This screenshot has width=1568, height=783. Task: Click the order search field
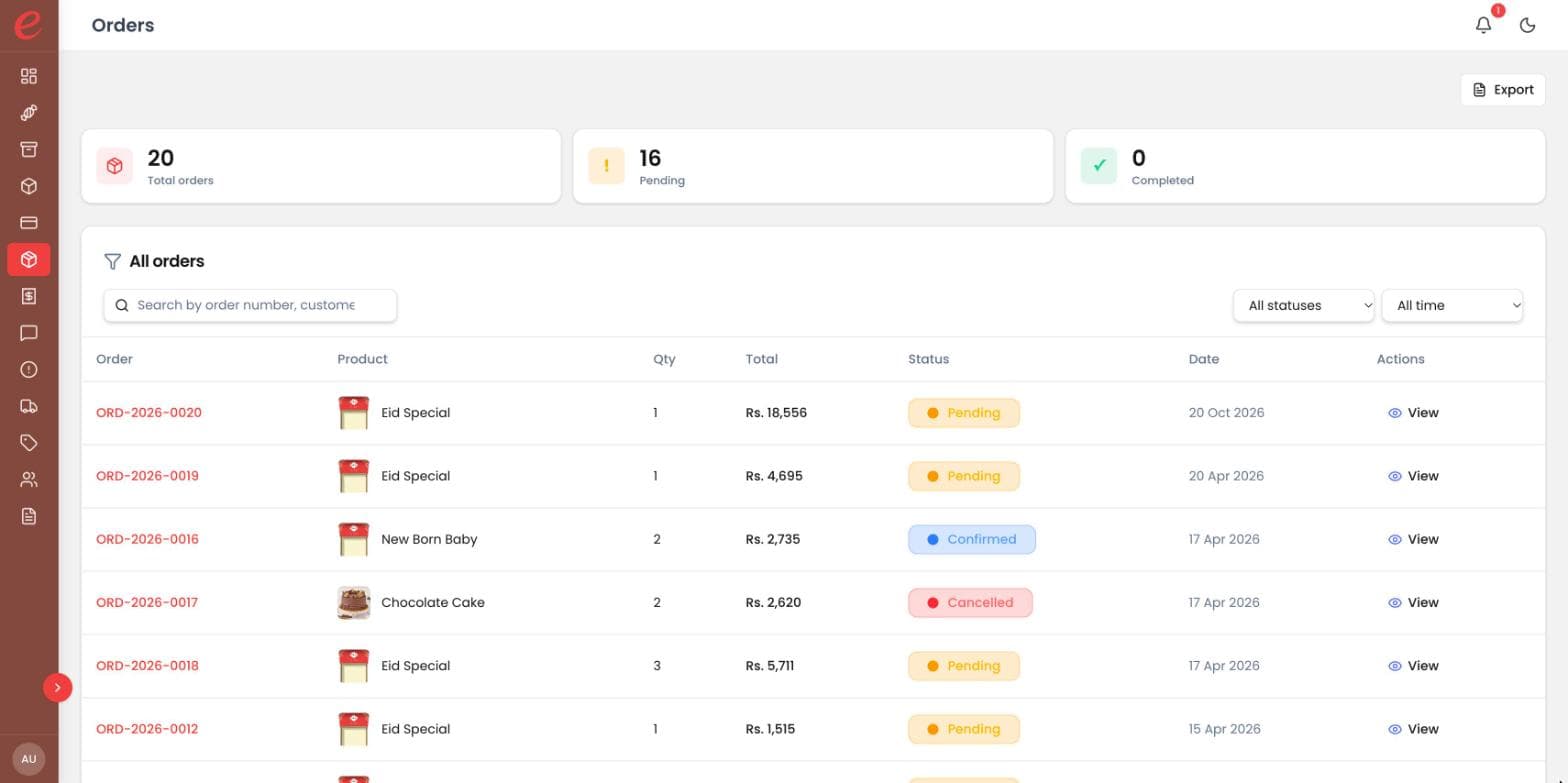[x=250, y=305]
